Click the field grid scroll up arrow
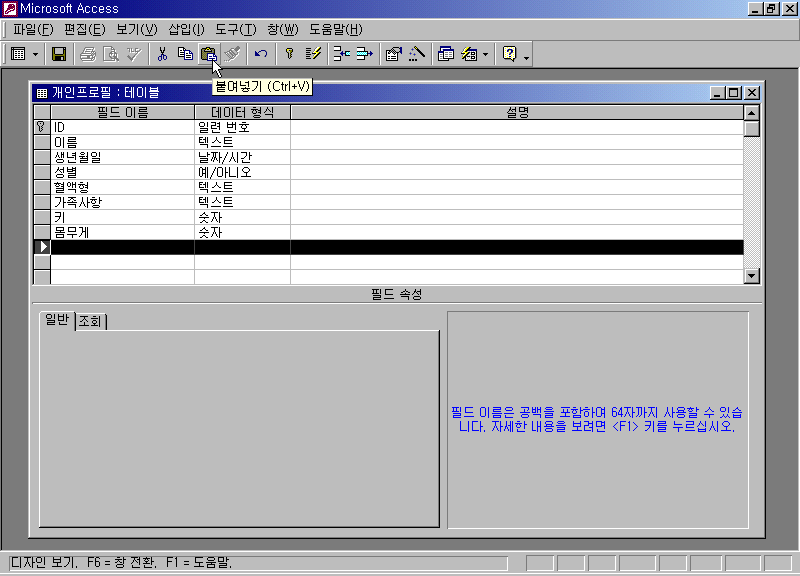The image size is (800, 576). (x=752, y=112)
